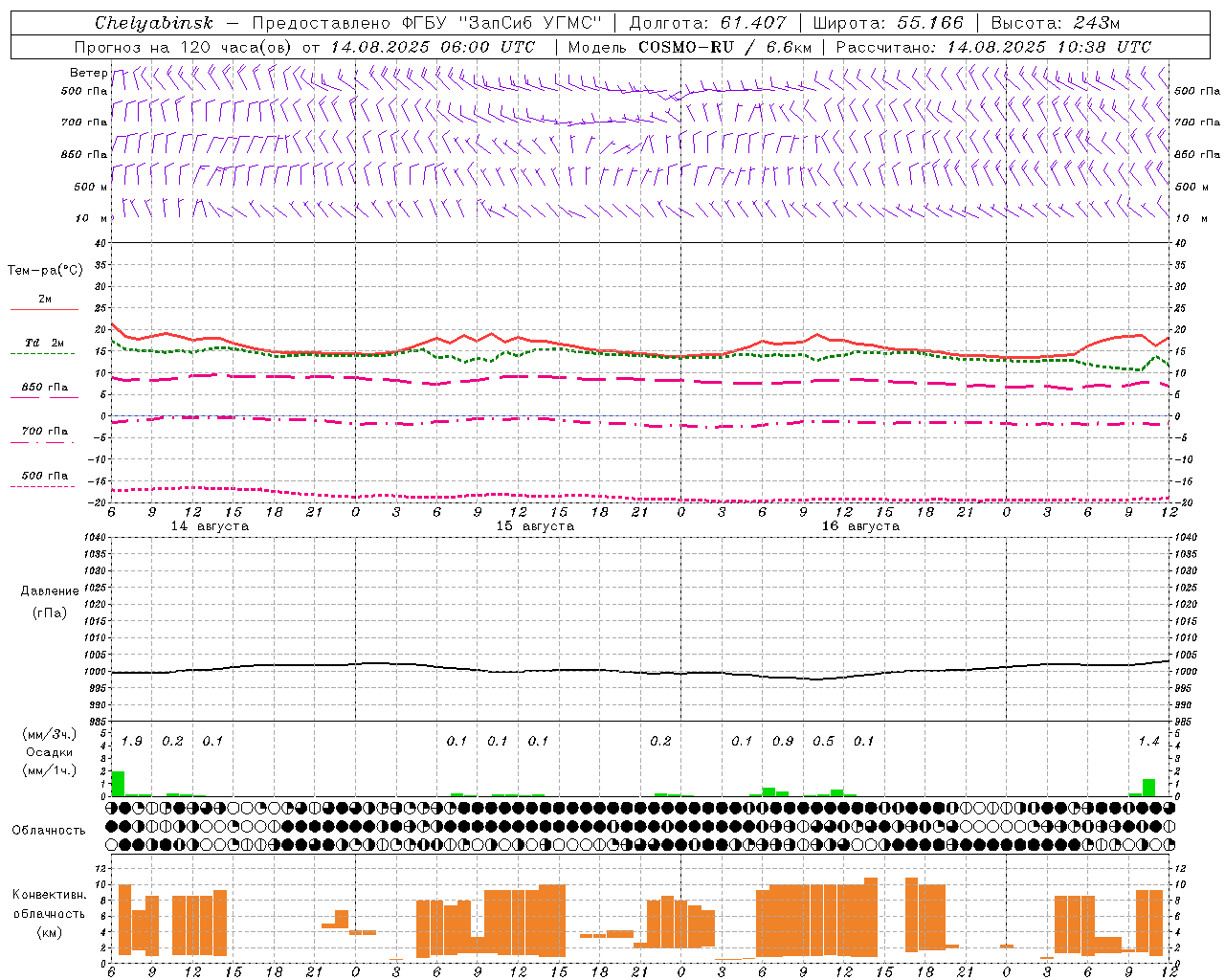Click the '15 августа' date label

click(x=535, y=526)
